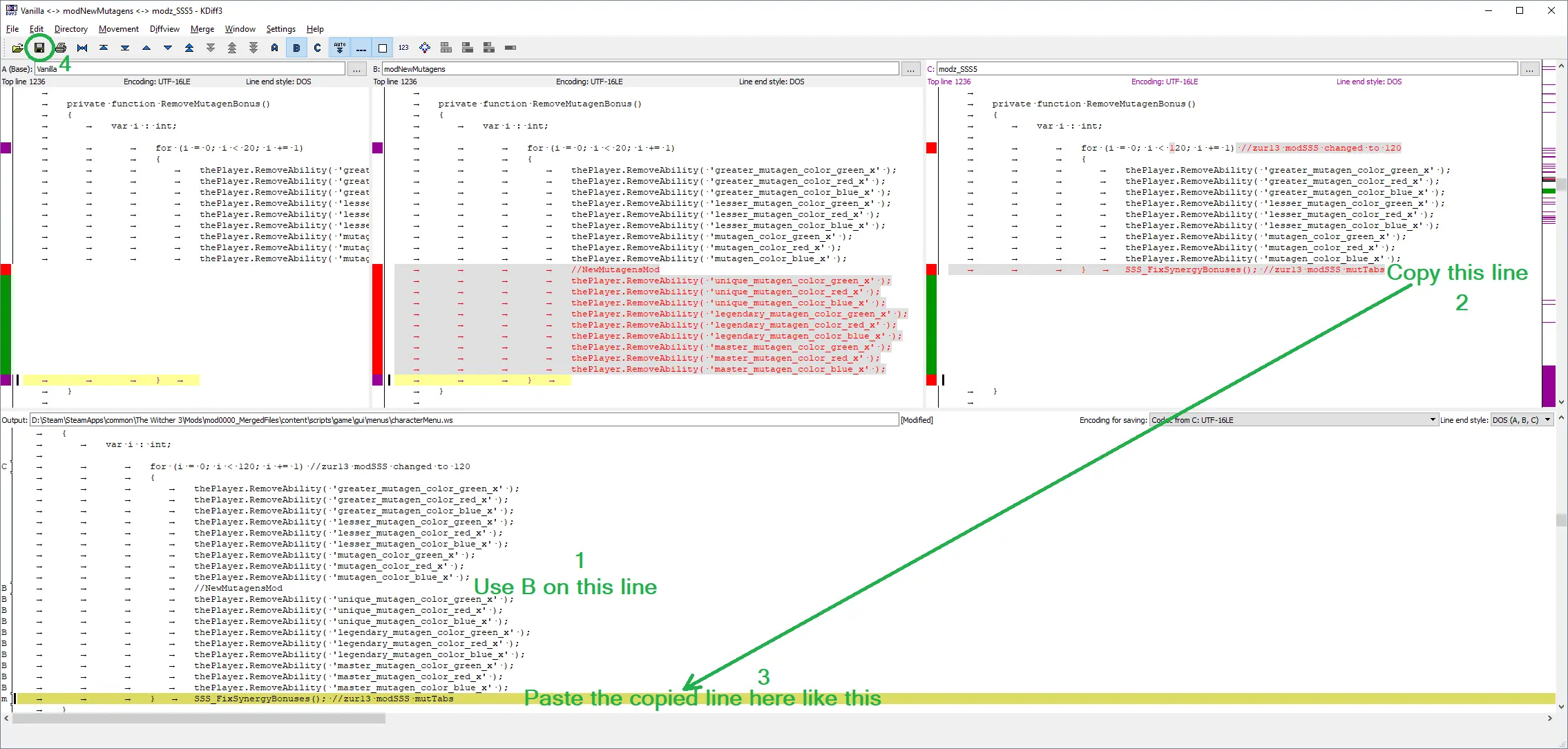The width and height of the screenshot is (1568, 749).
Task: Toggle AUTO advance to next conflict
Action: point(339,48)
